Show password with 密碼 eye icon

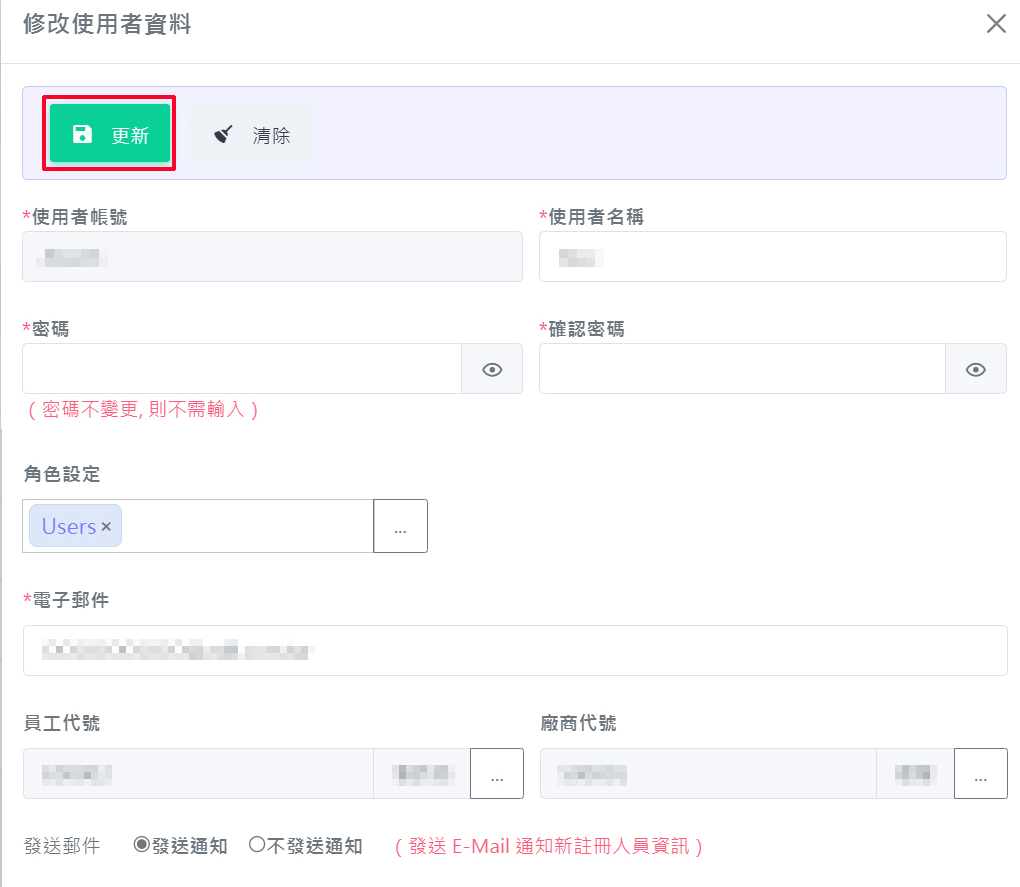[x=492, y=369]
